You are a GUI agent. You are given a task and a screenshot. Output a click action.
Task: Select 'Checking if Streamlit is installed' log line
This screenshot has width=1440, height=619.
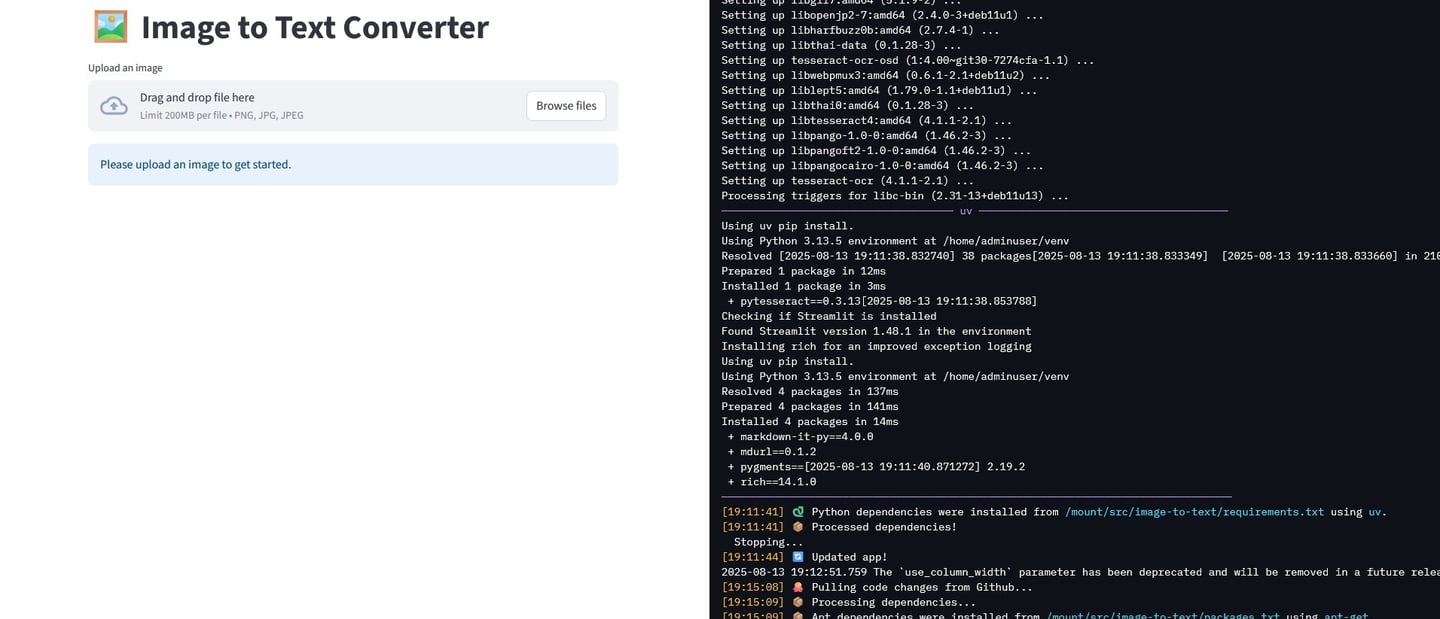pos(829,316)
